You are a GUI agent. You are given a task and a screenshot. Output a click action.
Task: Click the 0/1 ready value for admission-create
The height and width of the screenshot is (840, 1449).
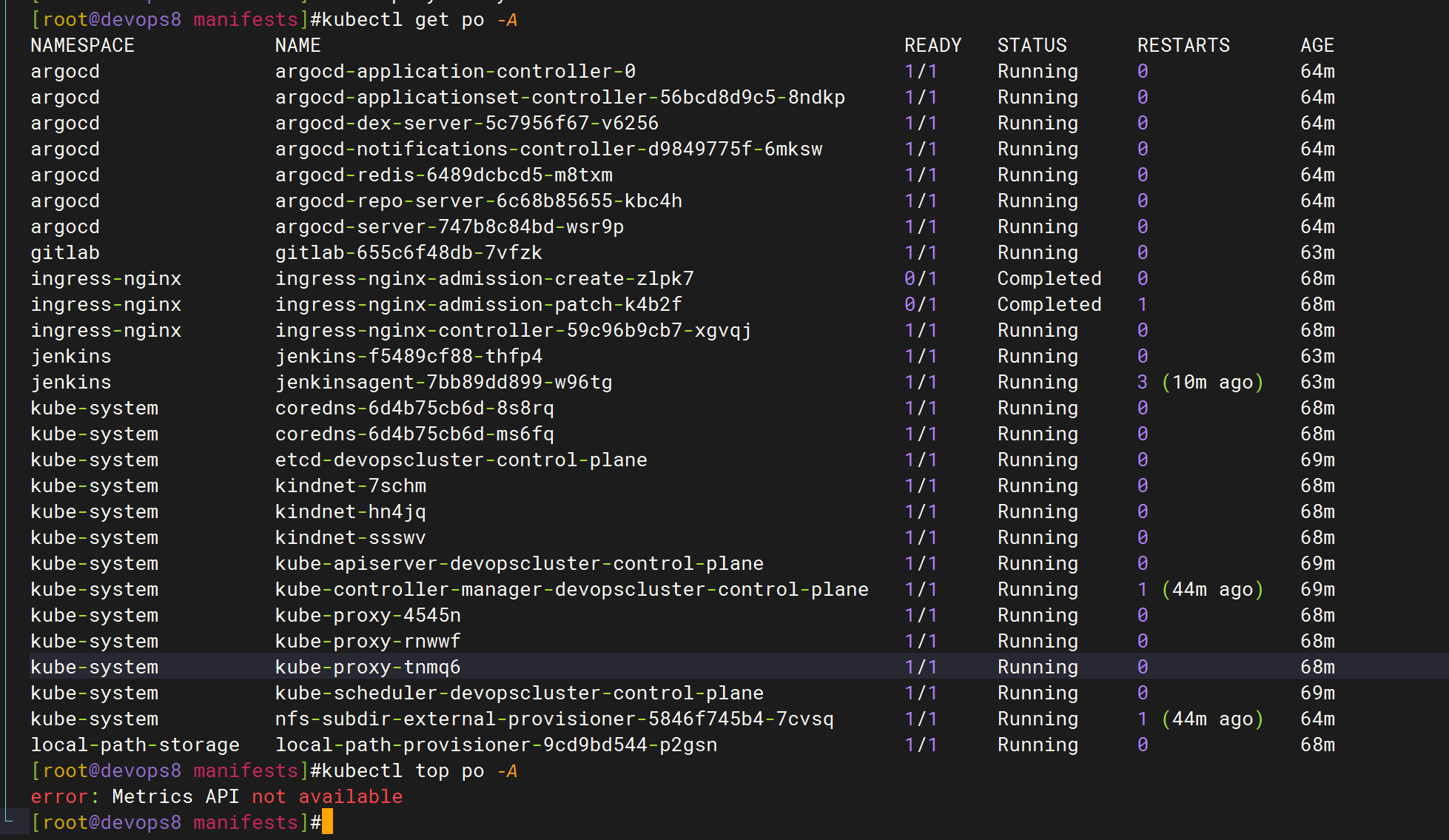pos(921,278)
